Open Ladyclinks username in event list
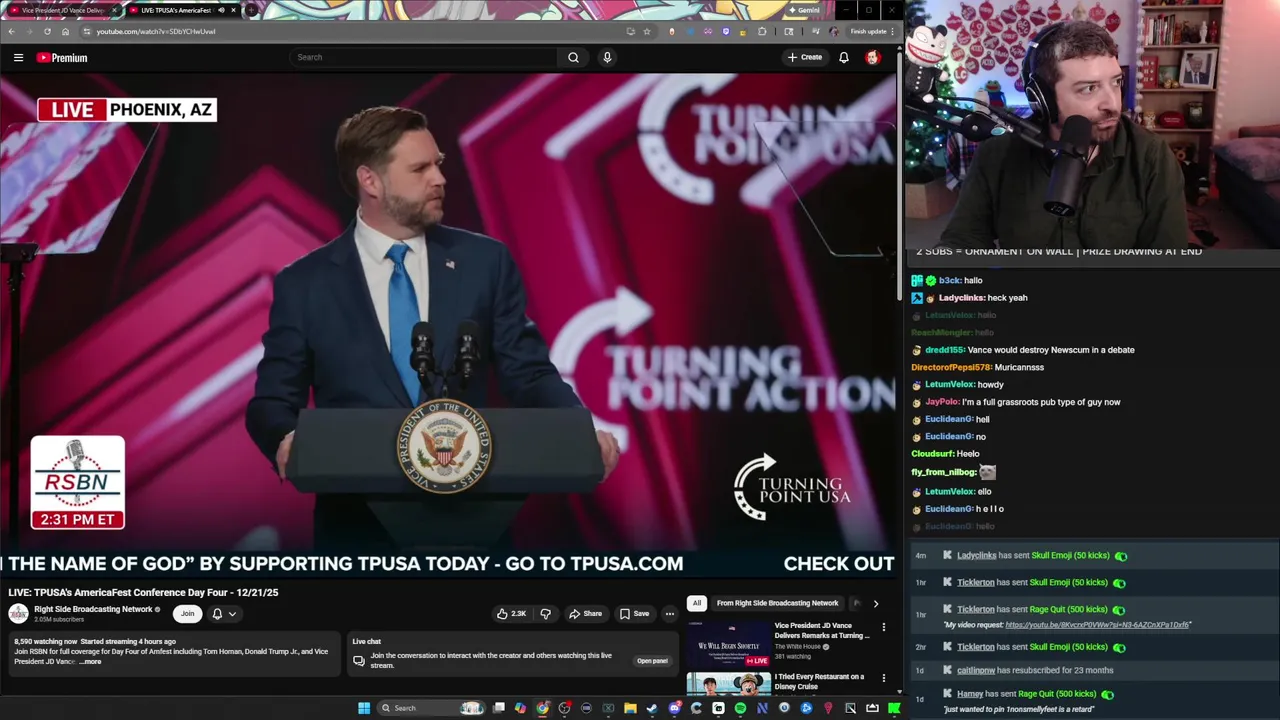The image size is (1280, 720). 976,556
